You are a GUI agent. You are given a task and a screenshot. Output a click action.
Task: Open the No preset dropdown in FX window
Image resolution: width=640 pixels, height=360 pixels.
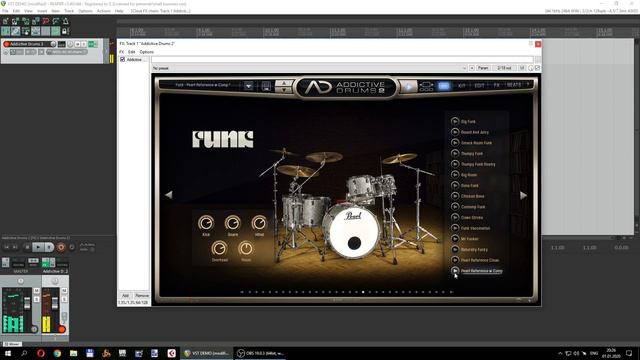(309, 68)
